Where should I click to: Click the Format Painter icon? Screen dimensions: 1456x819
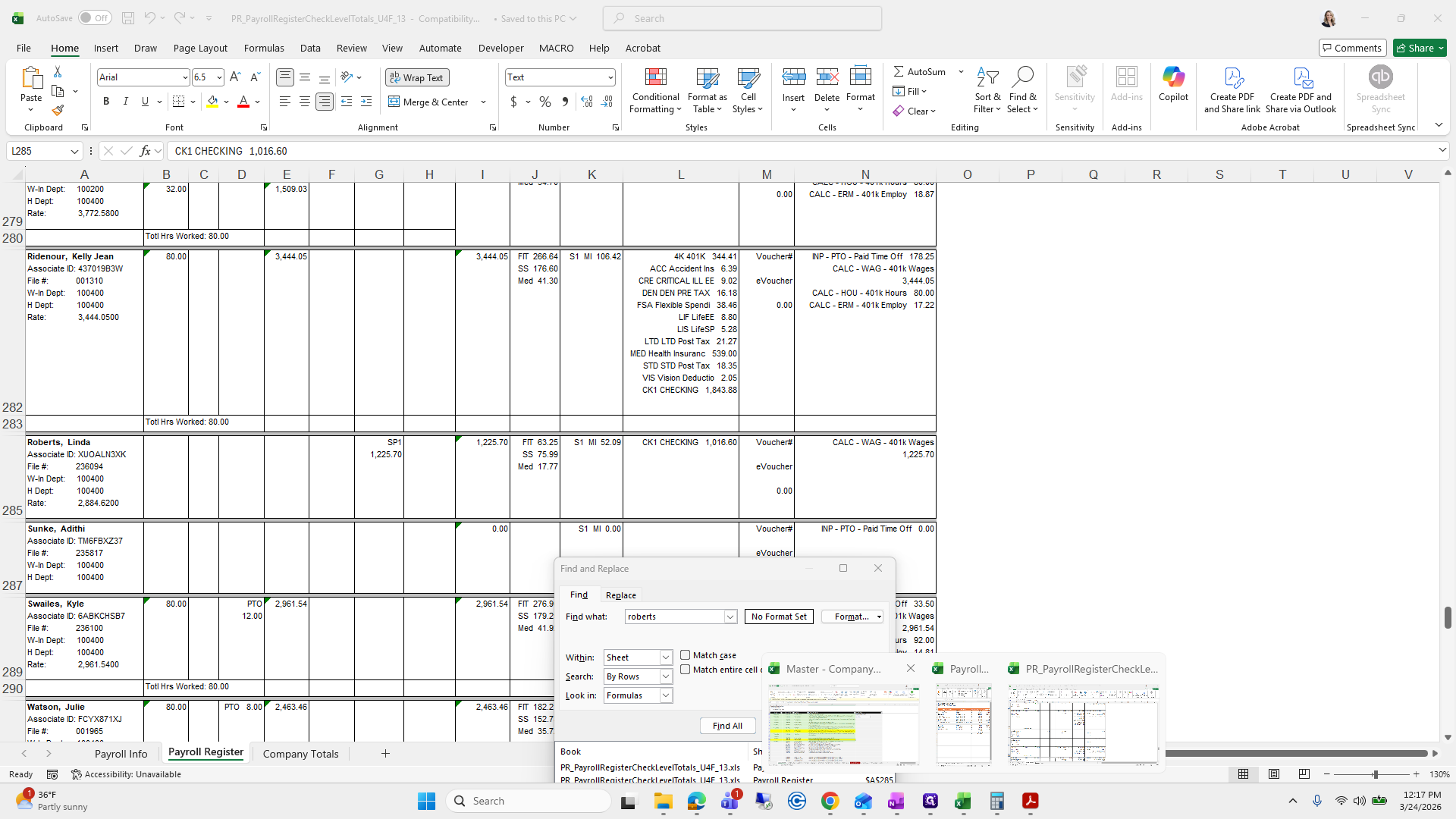pos(58,111)
